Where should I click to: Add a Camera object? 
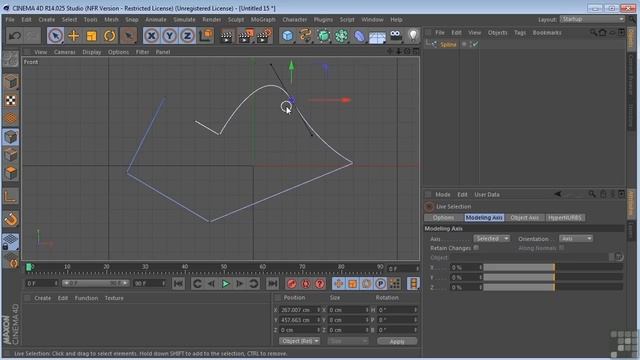pyautogui.click(x=396, y=36)
